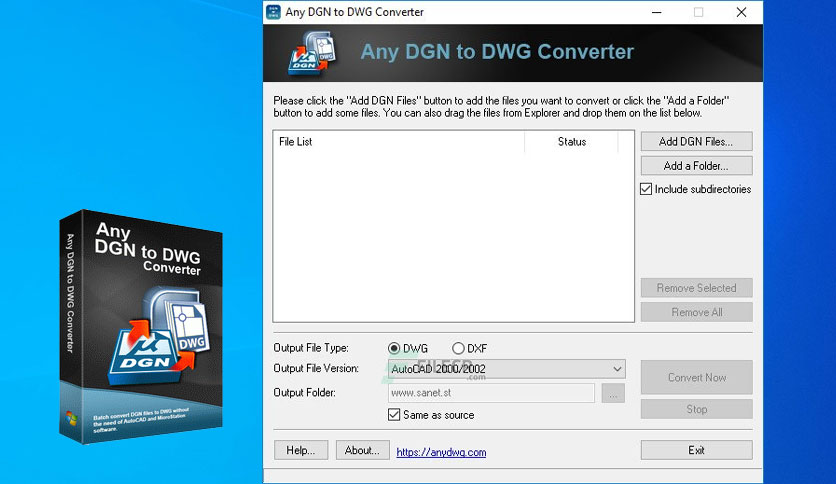Image resolution: width=836 pixels, height=484 pixels.
Task: Click Add DGN Files button
Action: click(696, 142)
